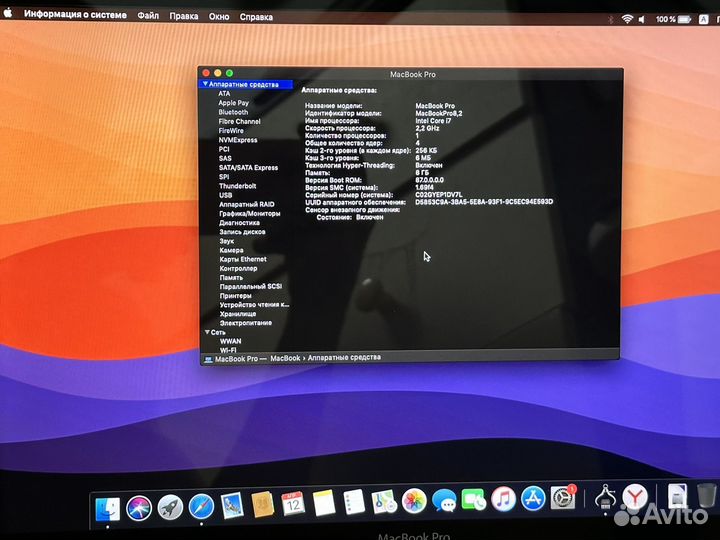This screenshot has height=540, width=720.
Task: Click System Information caliper Dock icon
Action: 605,496
